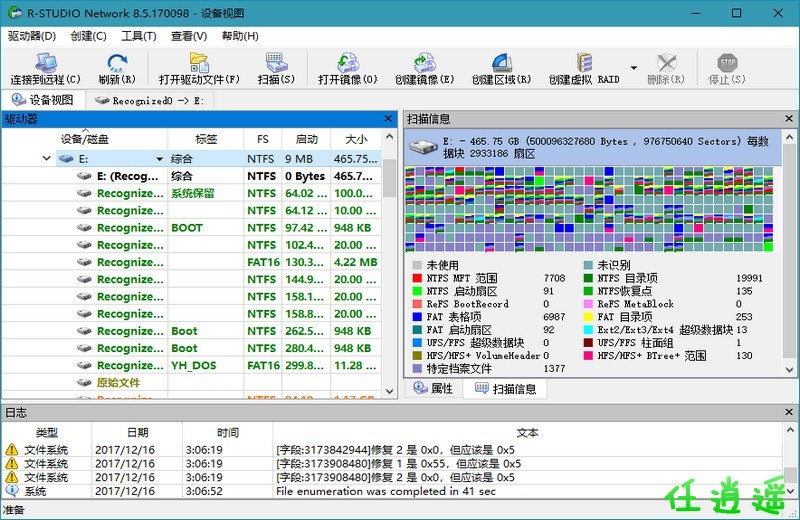This screenshot has height=520, width=800.
Task: Click Create Region (创建区域) icon
Action: 502,63
